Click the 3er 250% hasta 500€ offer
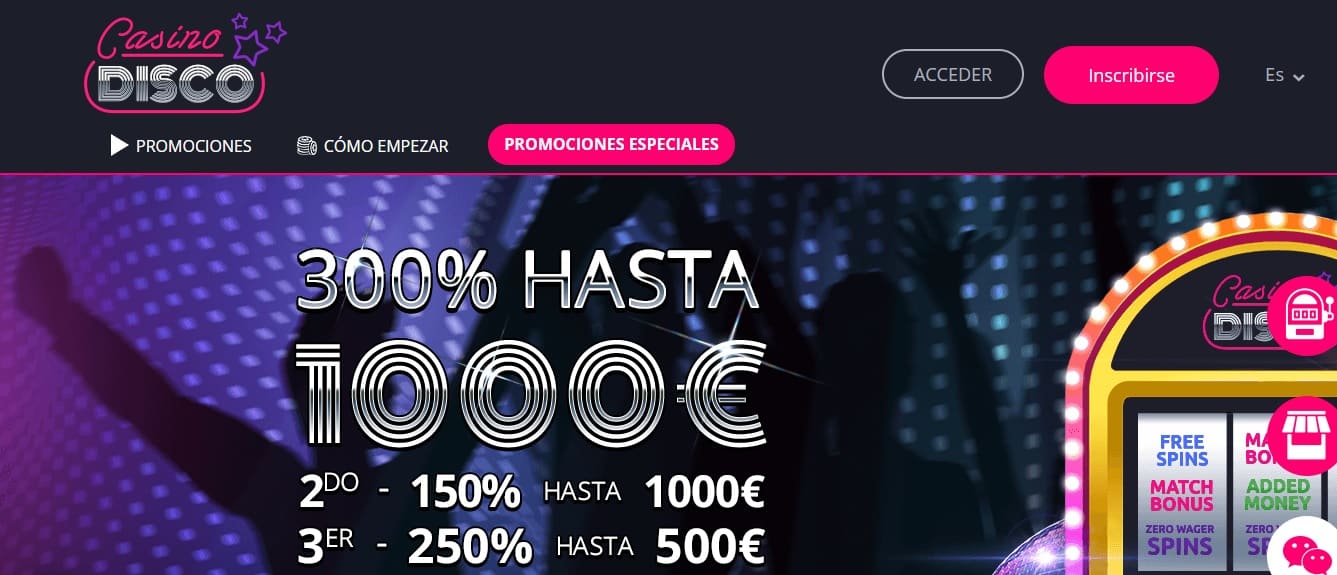 tap(532, 546)
